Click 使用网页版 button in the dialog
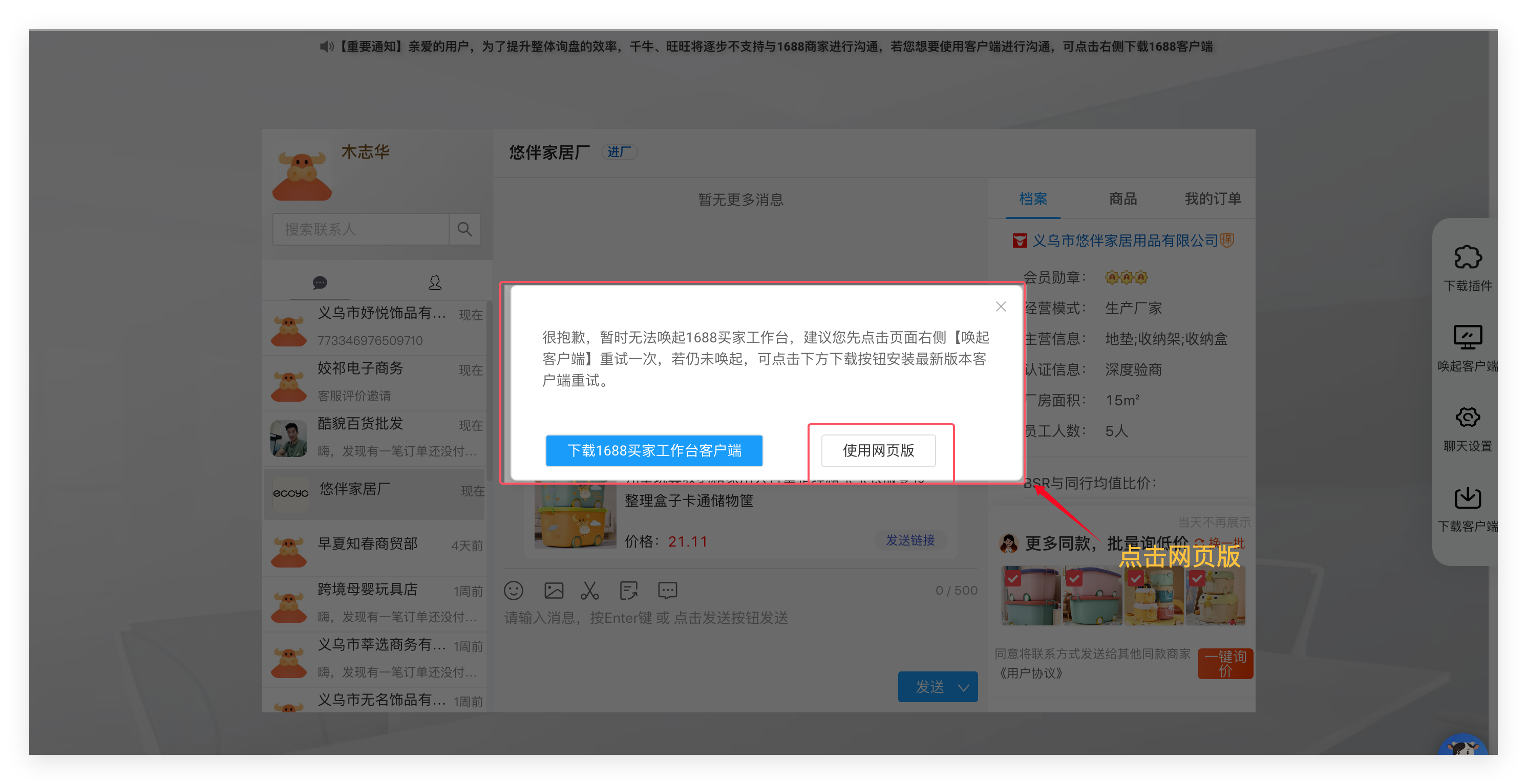1527x784 pixels. (x=878, y=450)
